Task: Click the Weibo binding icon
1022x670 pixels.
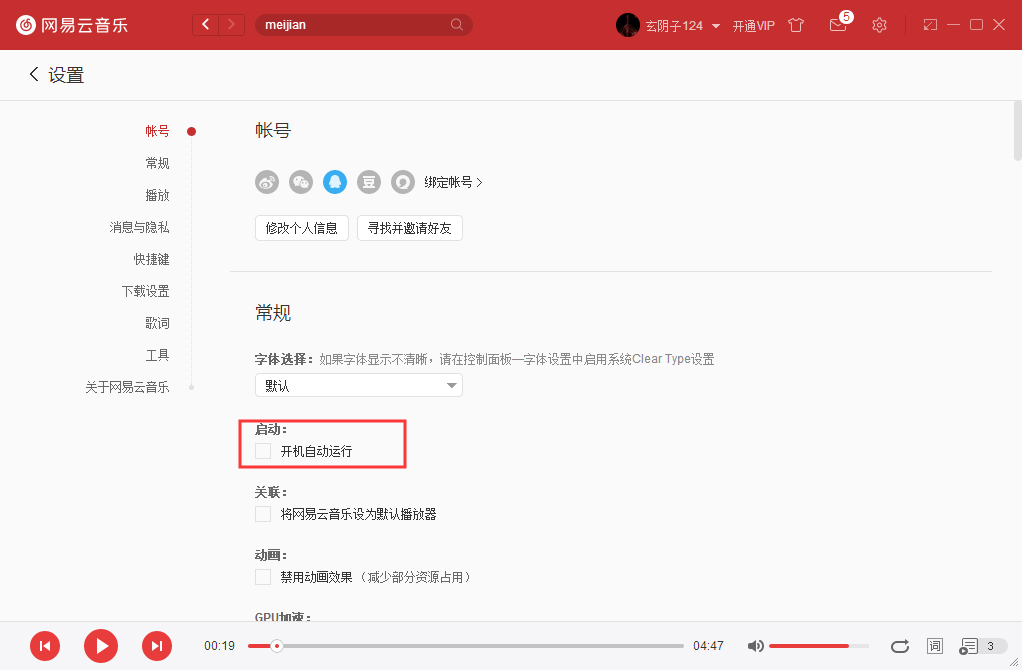Action: click(266, 182)
